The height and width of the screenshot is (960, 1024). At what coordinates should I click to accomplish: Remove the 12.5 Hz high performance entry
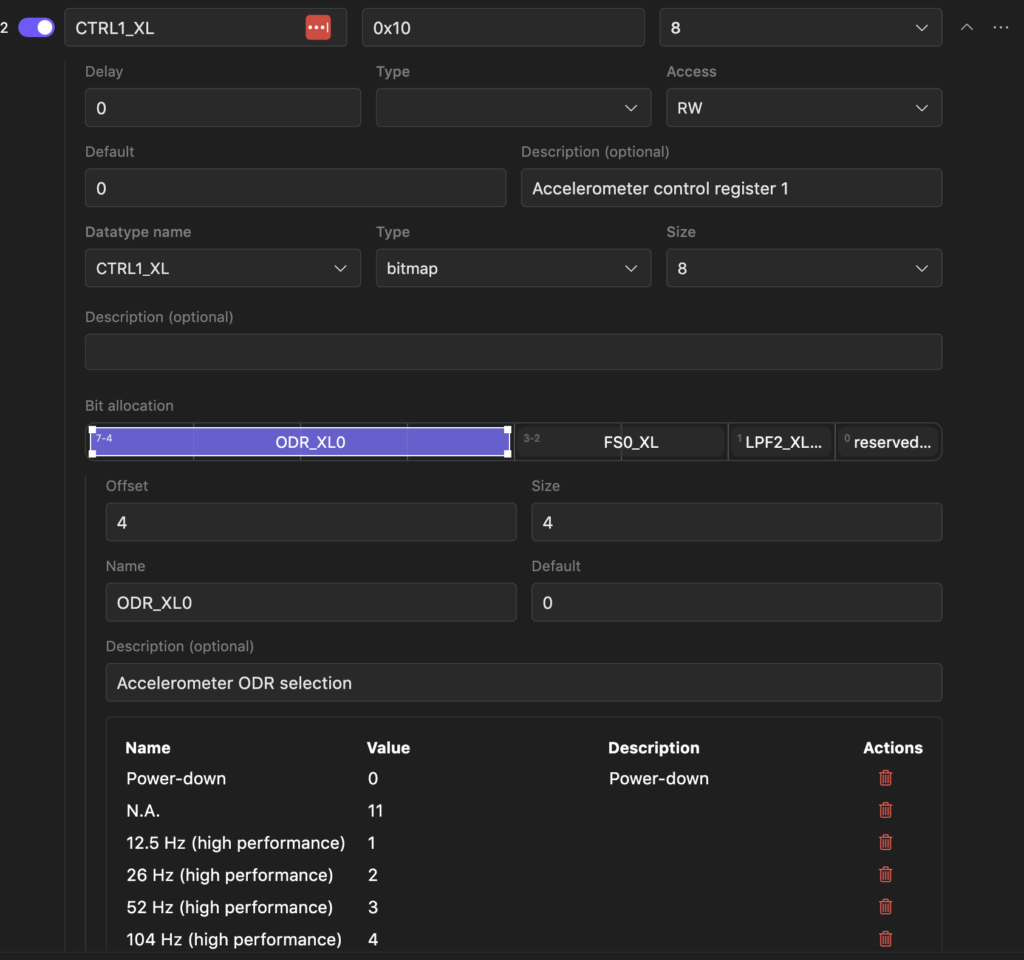(x=885, y=843)
